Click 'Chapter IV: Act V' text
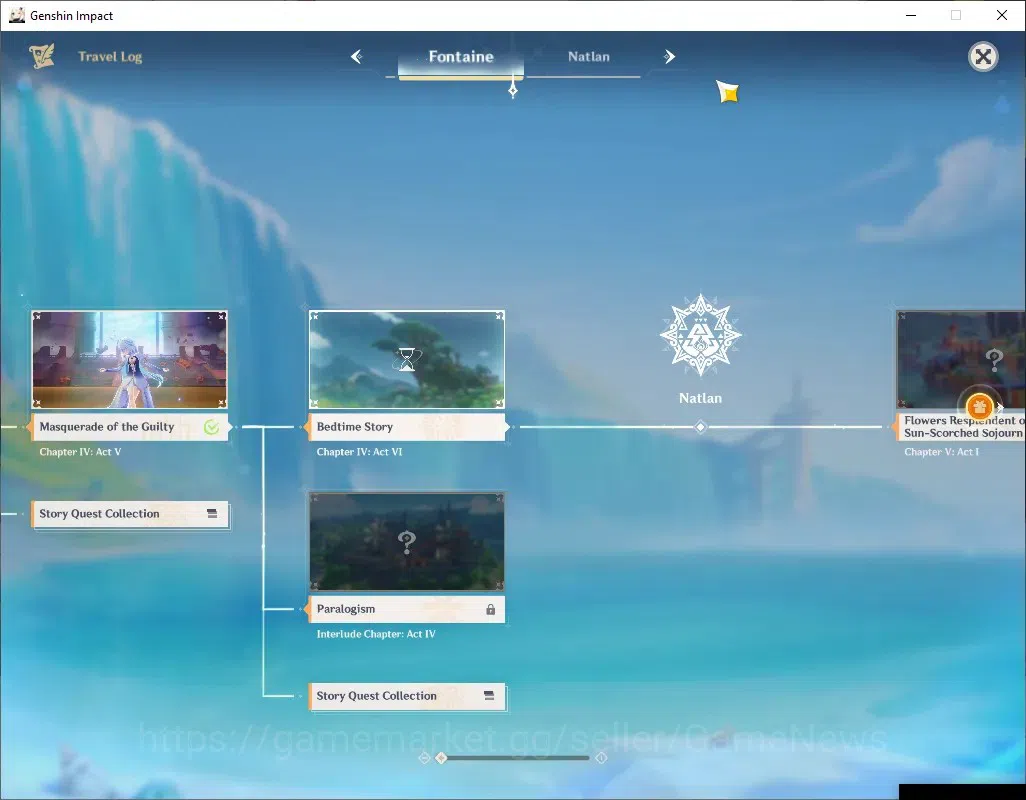This screenshot has height=800, width=1026. pos(80,452)
